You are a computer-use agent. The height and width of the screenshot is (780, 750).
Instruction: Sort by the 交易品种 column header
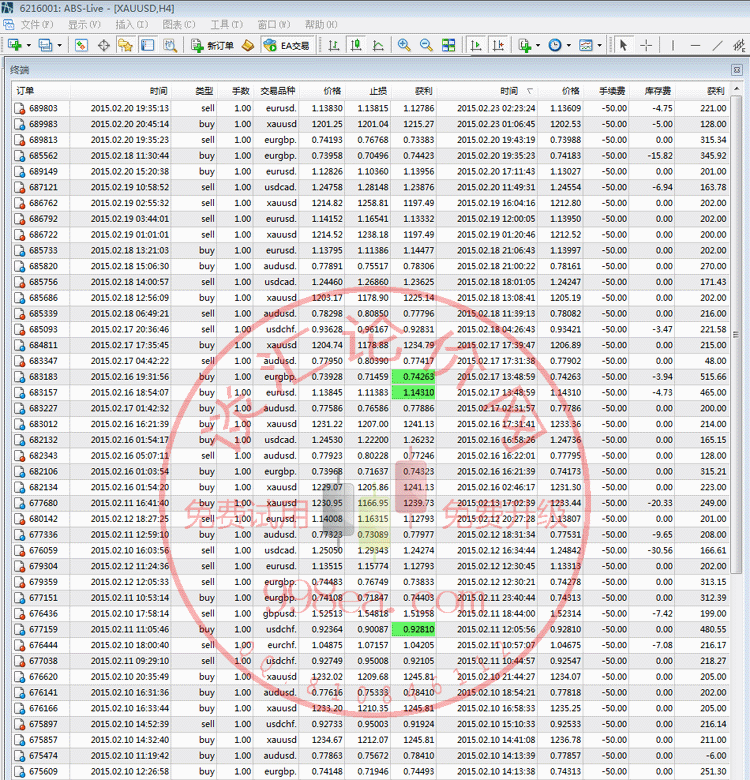[x=277, y=90]
